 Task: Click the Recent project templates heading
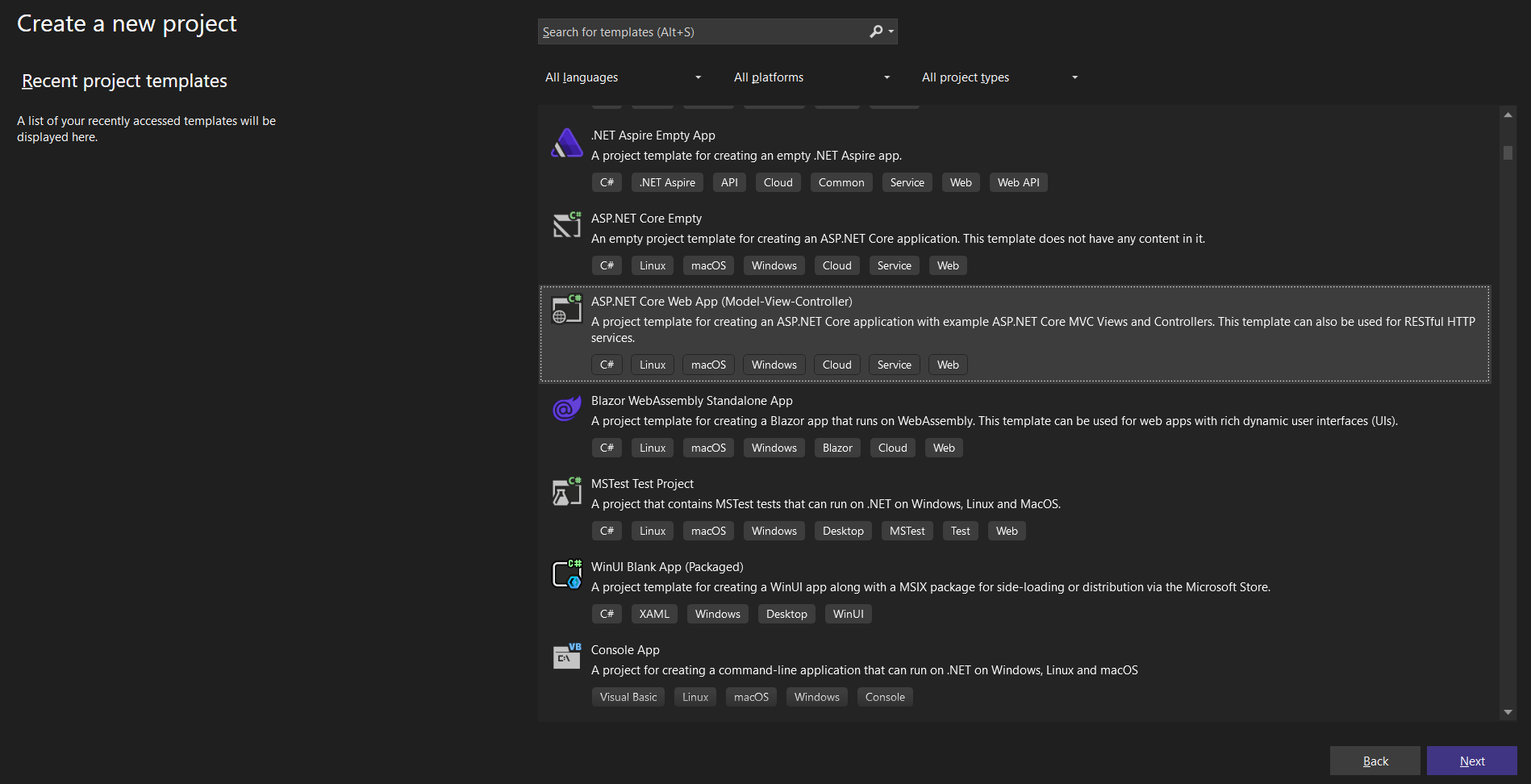tap(124, 81)
